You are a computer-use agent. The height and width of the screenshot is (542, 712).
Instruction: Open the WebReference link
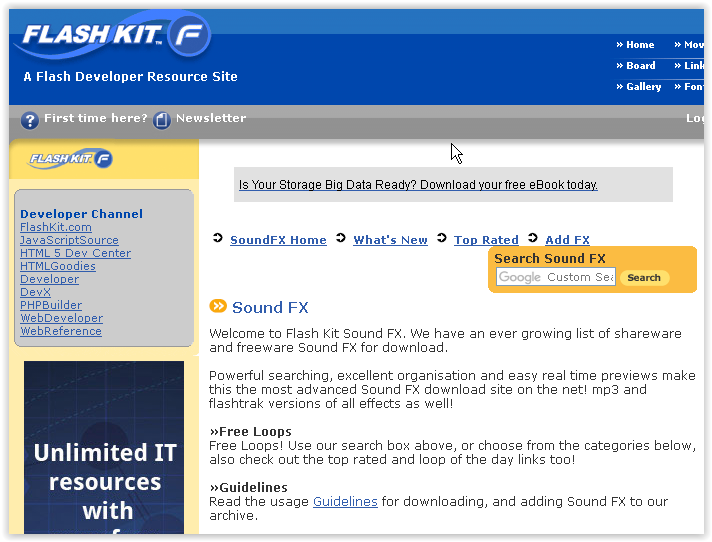[x=61, y=331]
